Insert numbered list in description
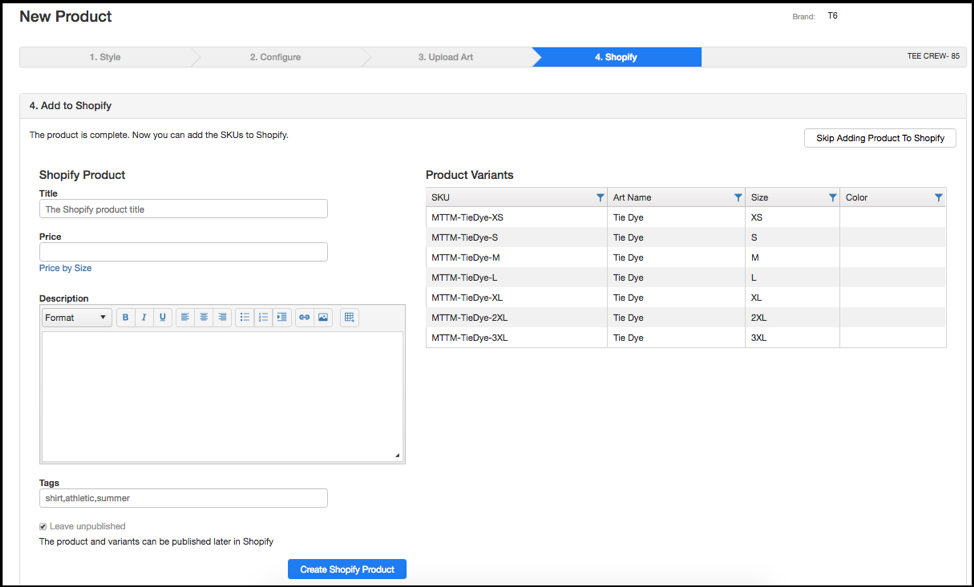The width and height of the screenshot is (974, 587). [263, 317]
